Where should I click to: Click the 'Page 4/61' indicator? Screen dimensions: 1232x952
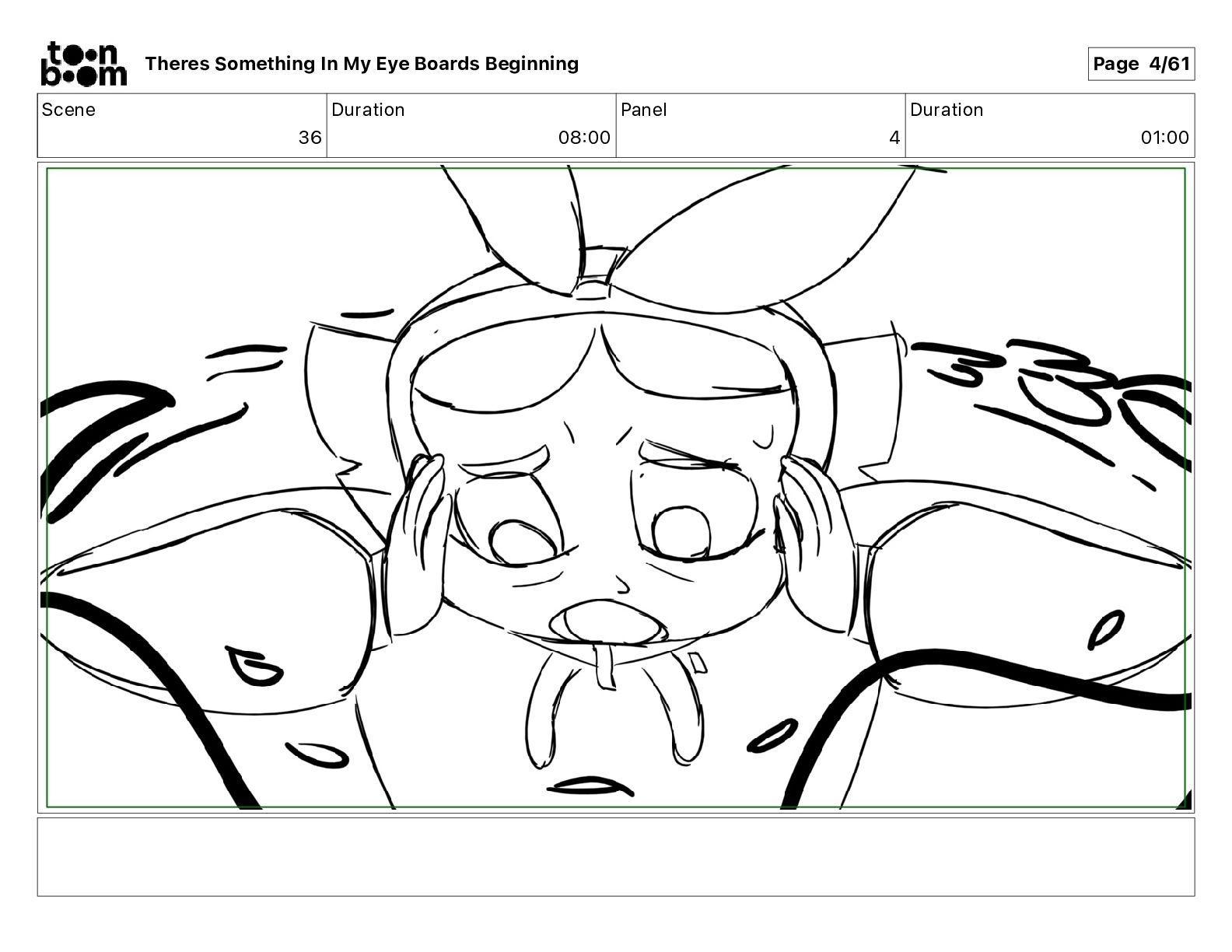pos(1141,64)
